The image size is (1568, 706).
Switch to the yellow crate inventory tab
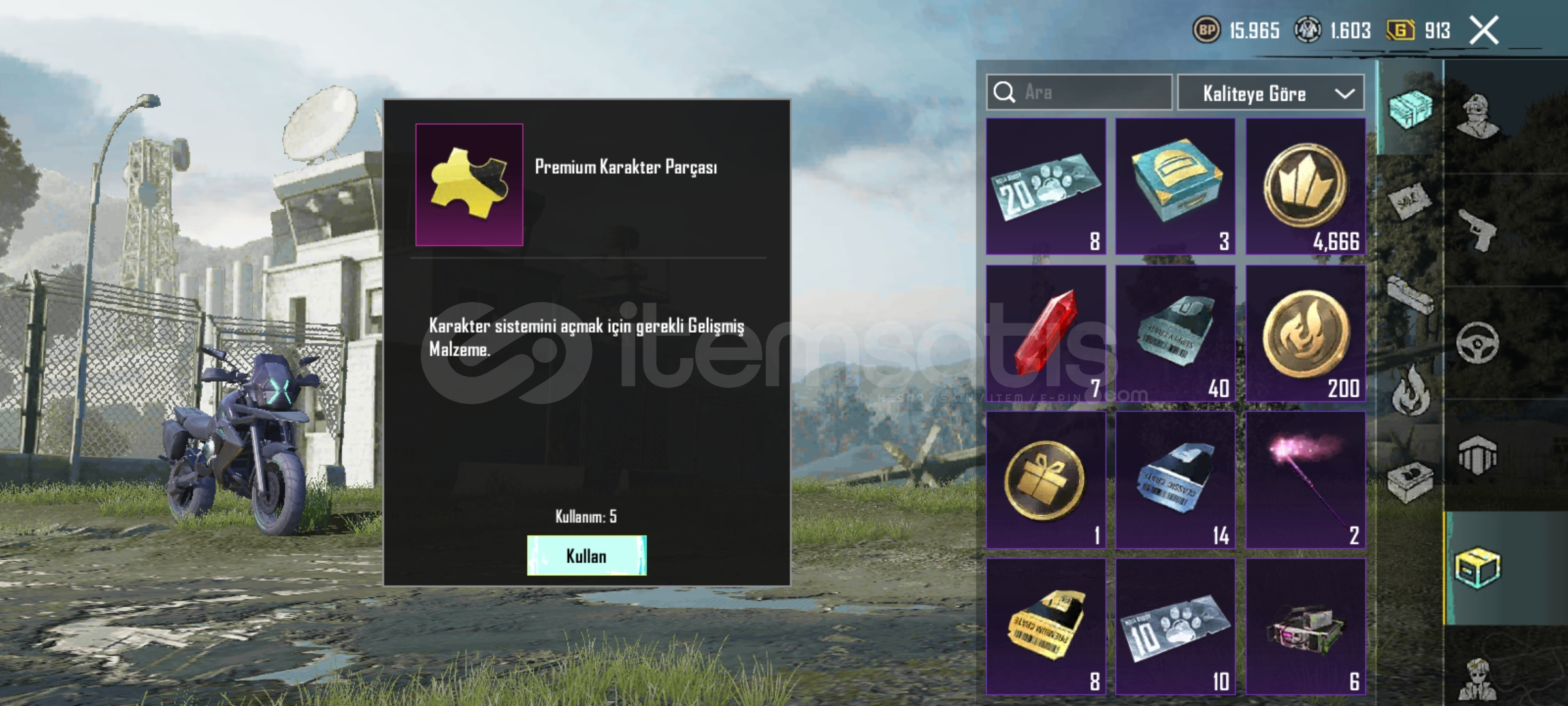coord(1478,569)
